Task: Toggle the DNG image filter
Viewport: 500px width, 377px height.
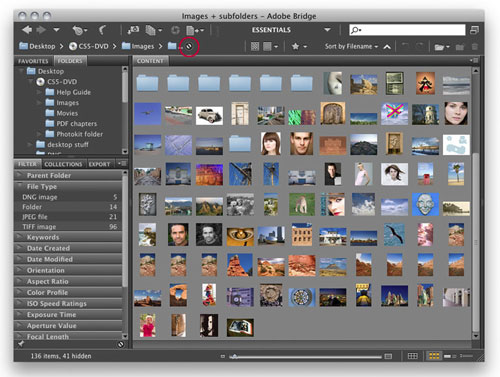Action: [x=68, y=197]
